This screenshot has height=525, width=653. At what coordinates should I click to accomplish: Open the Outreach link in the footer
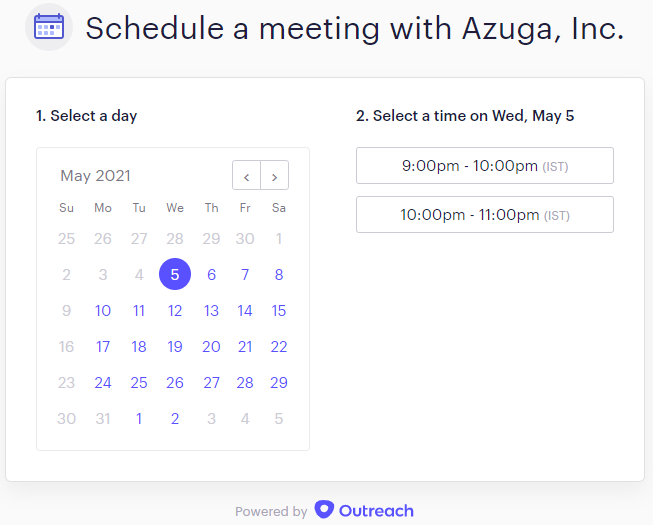pyautogui.click(x=376, y=511)
